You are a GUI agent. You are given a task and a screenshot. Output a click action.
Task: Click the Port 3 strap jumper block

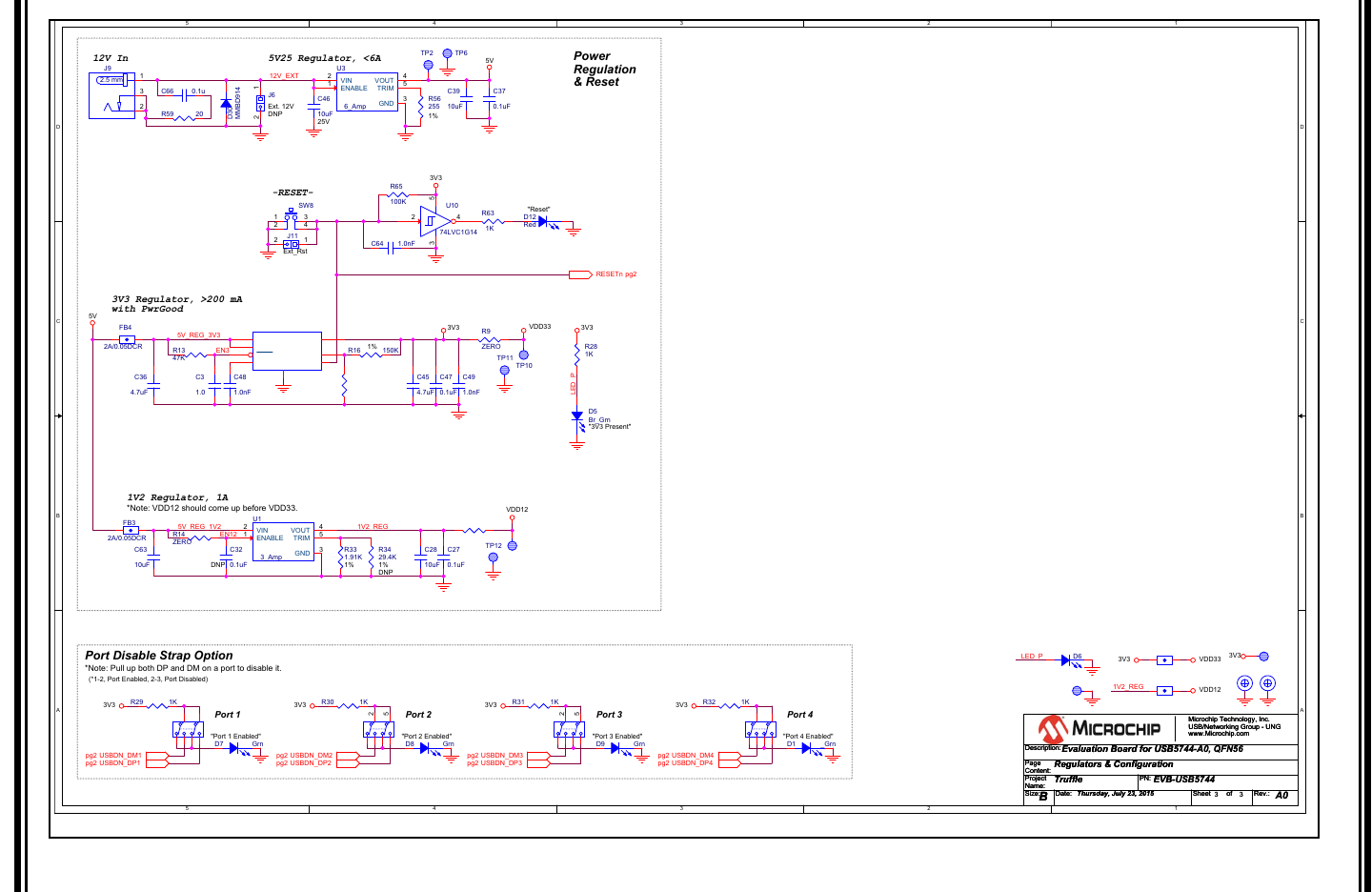point(570,729)
